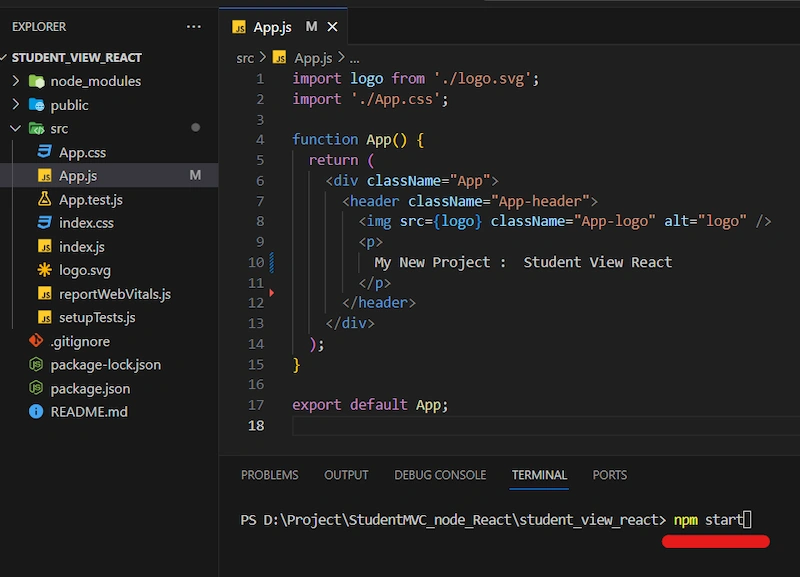Expand the node_modules folder chevron

click(15, 81)
